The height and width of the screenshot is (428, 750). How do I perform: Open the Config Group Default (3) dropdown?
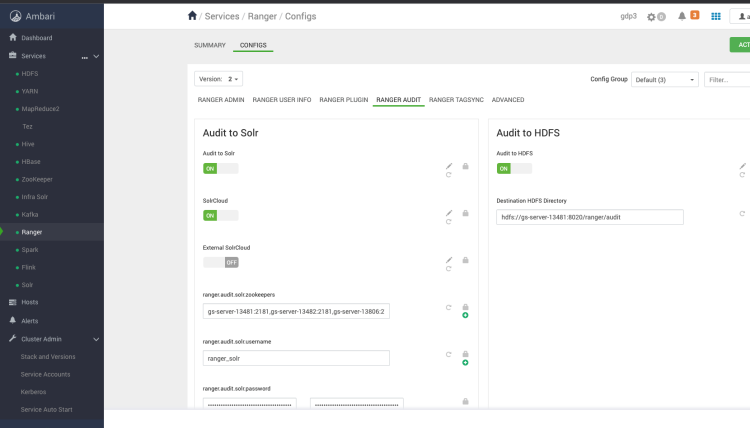pos(665,79)
